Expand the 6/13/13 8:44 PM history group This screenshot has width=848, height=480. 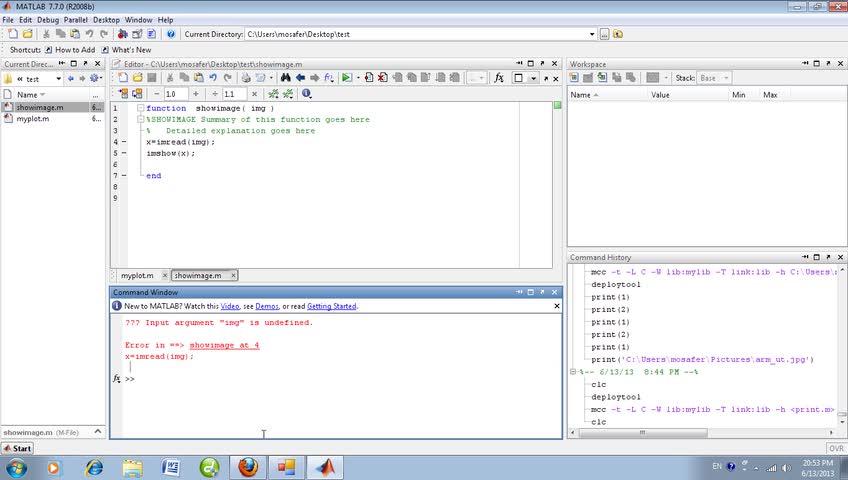point(574,372)
